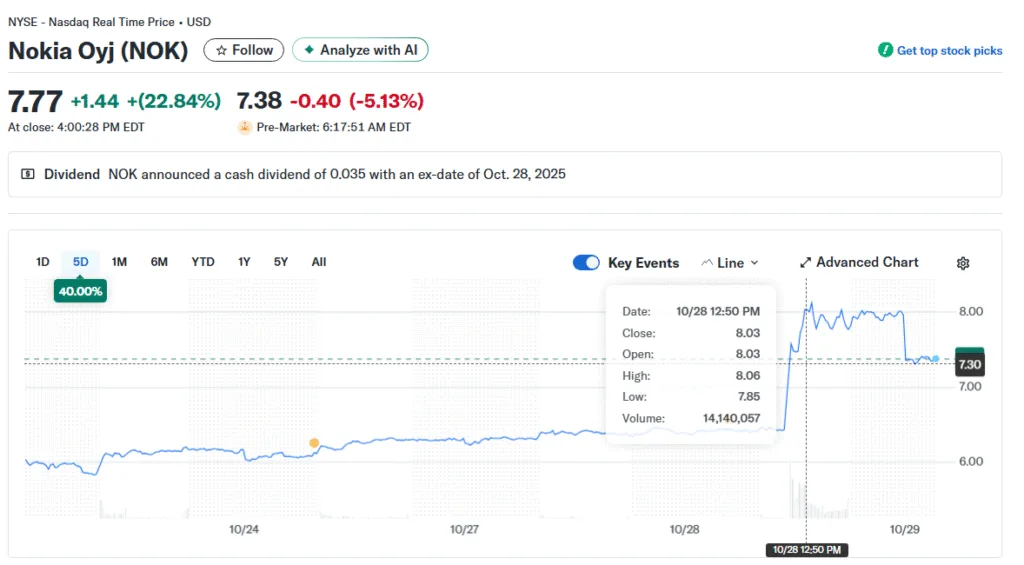The height and width of the screenshot is (565, 1024).
Task: Click the High 8.06 value in tooltip
Action: point(748,376)
